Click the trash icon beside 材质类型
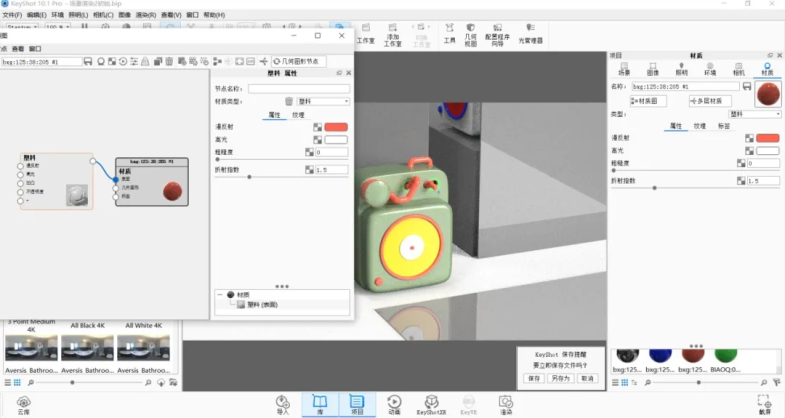Image resolution: width=785 pixels, height=418 pixels. [x=289, y=101]
